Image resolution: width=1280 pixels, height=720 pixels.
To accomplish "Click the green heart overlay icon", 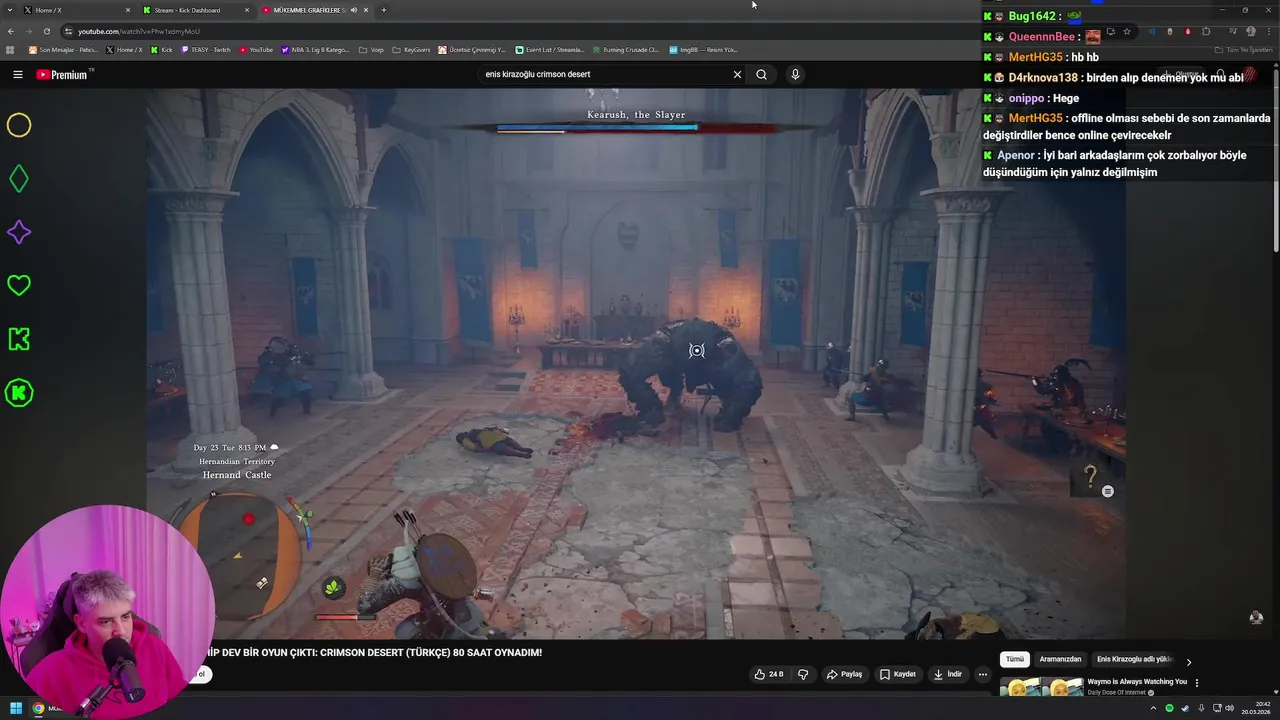I will (x=19, y=285).
